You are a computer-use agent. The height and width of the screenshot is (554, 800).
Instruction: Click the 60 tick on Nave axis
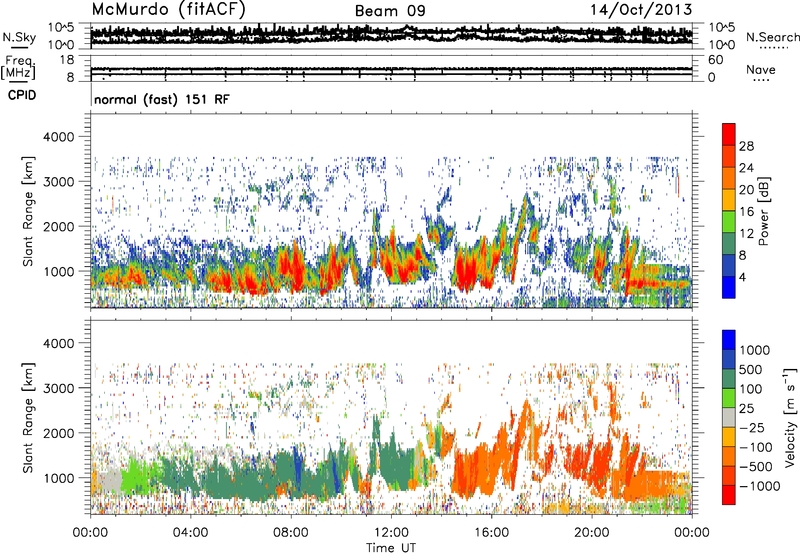(x=715, y=60)
